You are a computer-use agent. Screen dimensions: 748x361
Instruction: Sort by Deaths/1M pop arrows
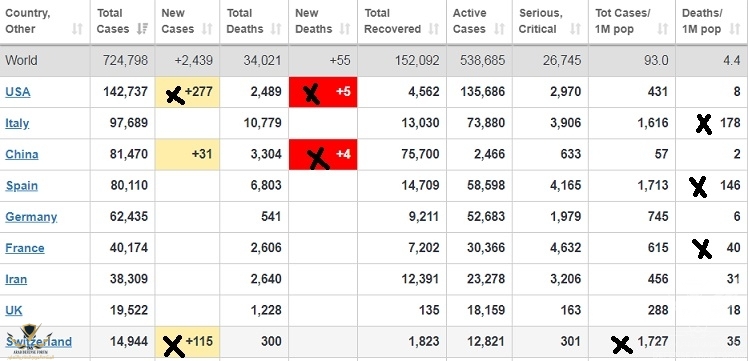[735, 29]
